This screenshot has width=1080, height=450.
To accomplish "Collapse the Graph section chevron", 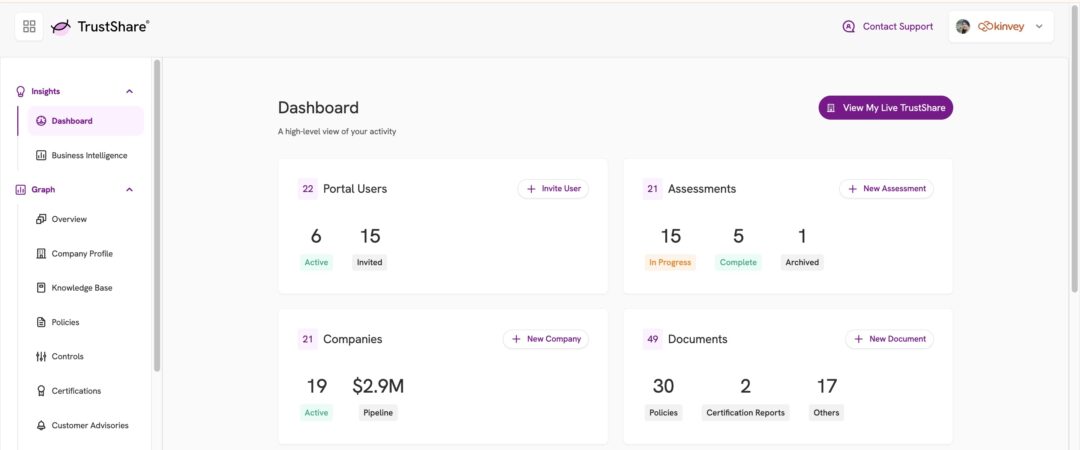I will [x=129, y=190].
